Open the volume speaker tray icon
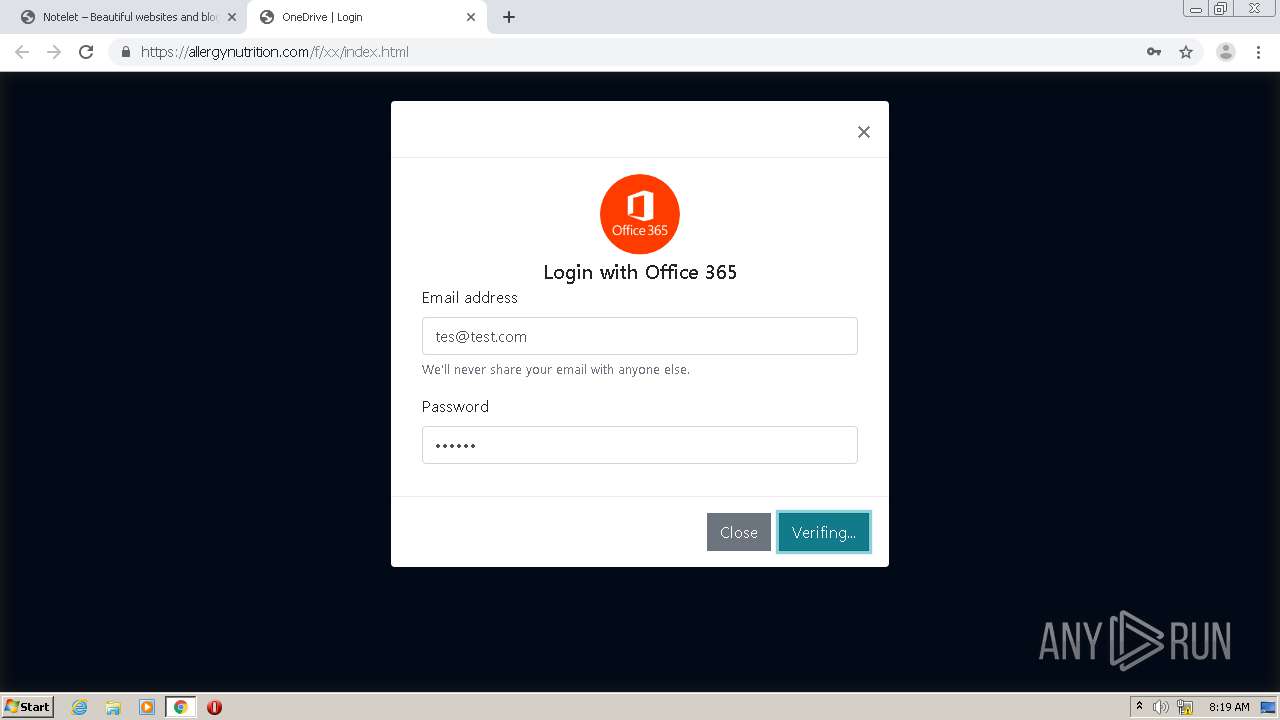The width and height of the screenshot is (1280, 720). pyautogui.click(x=1161, y=707)
